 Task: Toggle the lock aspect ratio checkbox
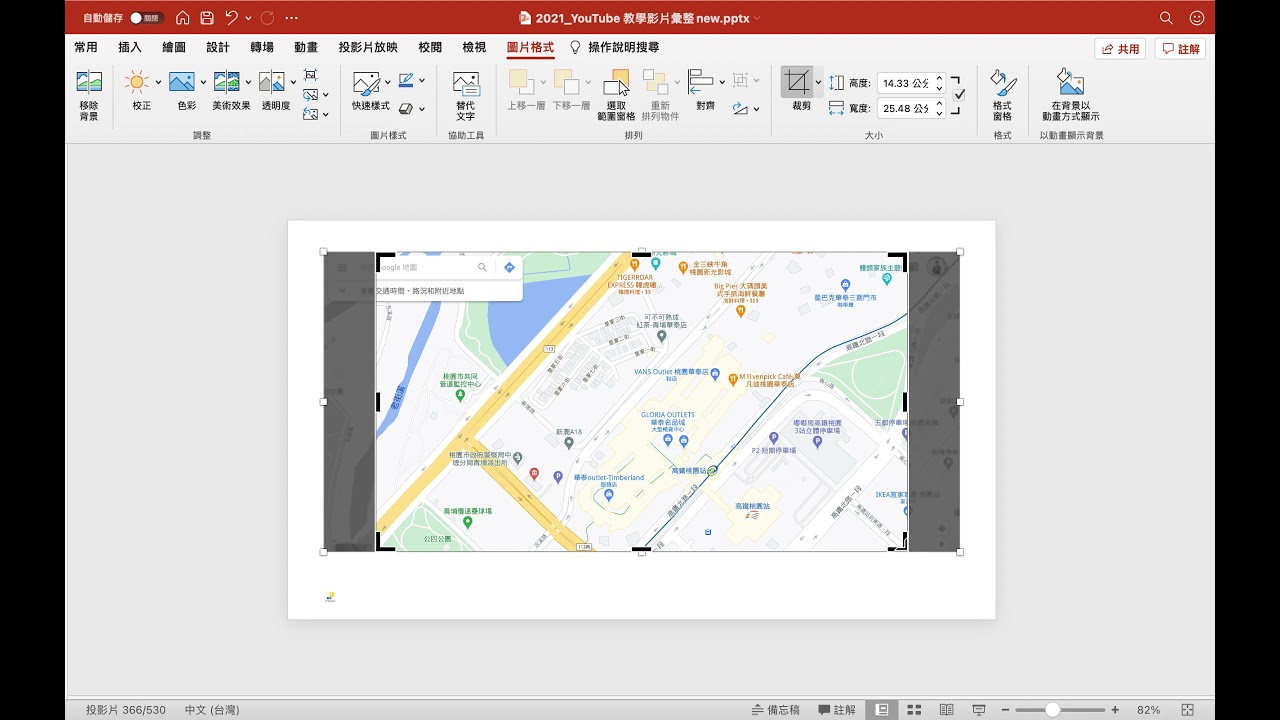[x=959, y=95]
